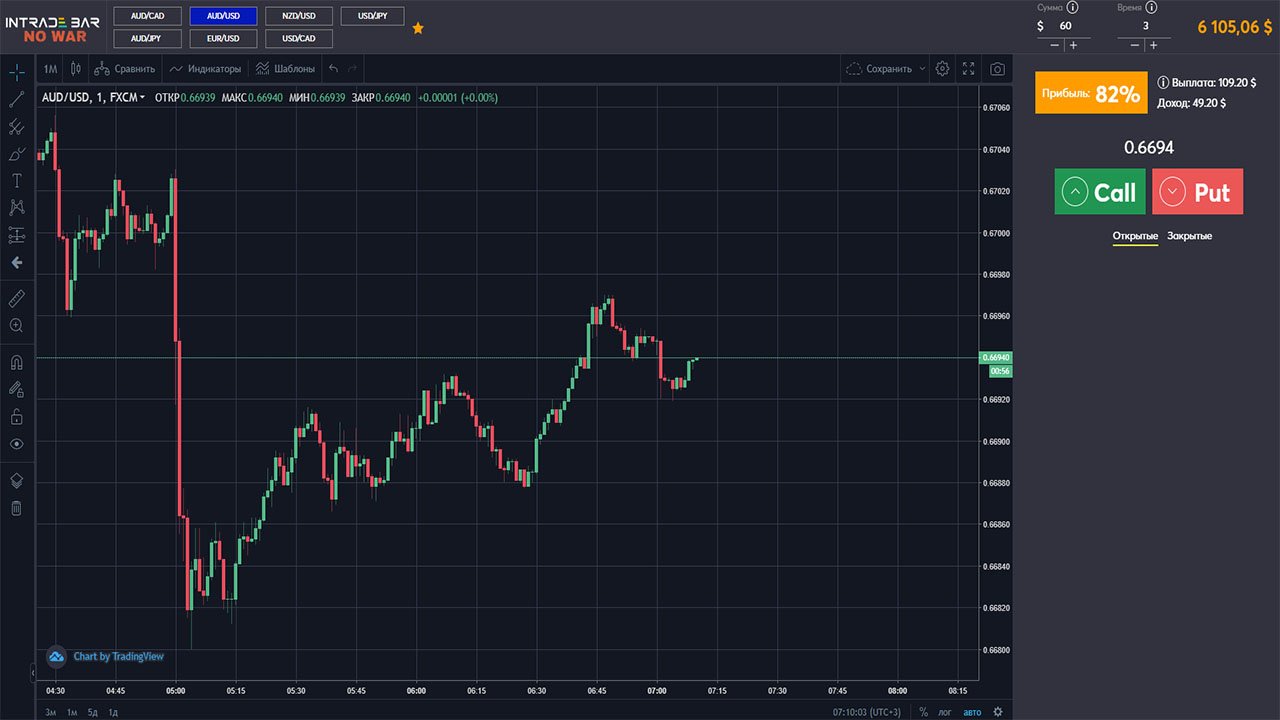The image size is (1280, 720).
Task: Take chart snapshot with camera icon
Action: [x=997, y=69]
